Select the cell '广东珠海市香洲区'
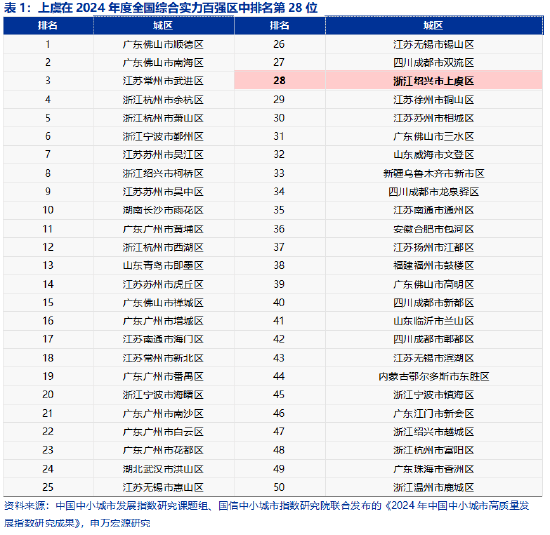 (x=434, y=469)
